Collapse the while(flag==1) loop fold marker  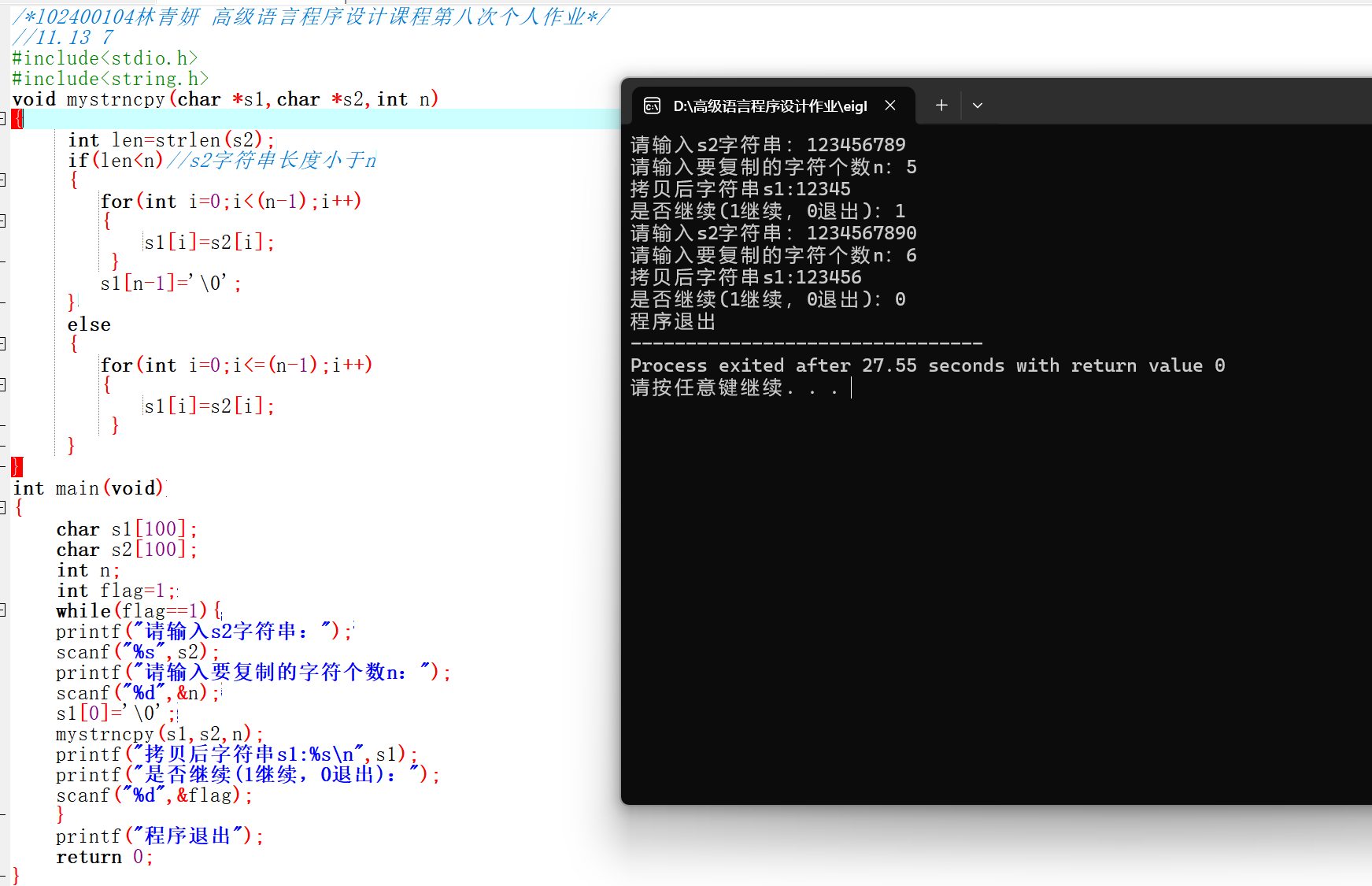2,610
